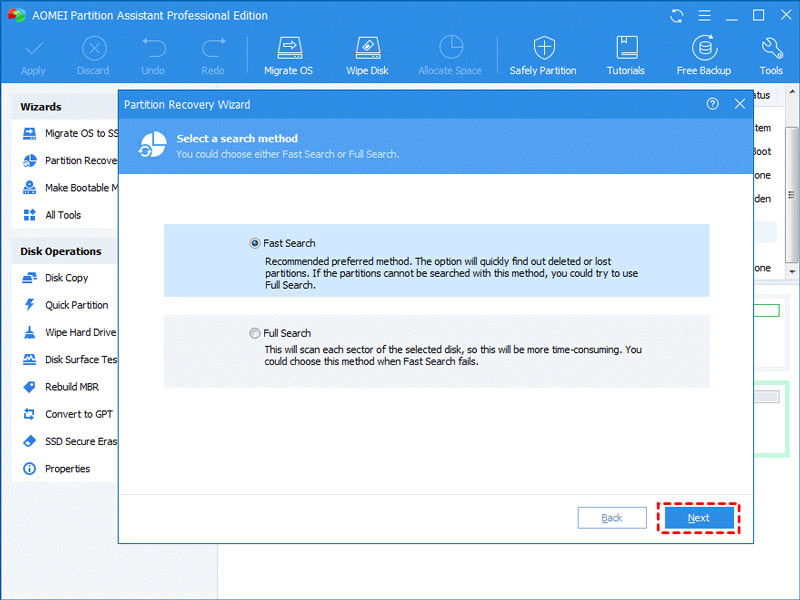
Task: Click the Next button
Action: (x=699, y=518)
